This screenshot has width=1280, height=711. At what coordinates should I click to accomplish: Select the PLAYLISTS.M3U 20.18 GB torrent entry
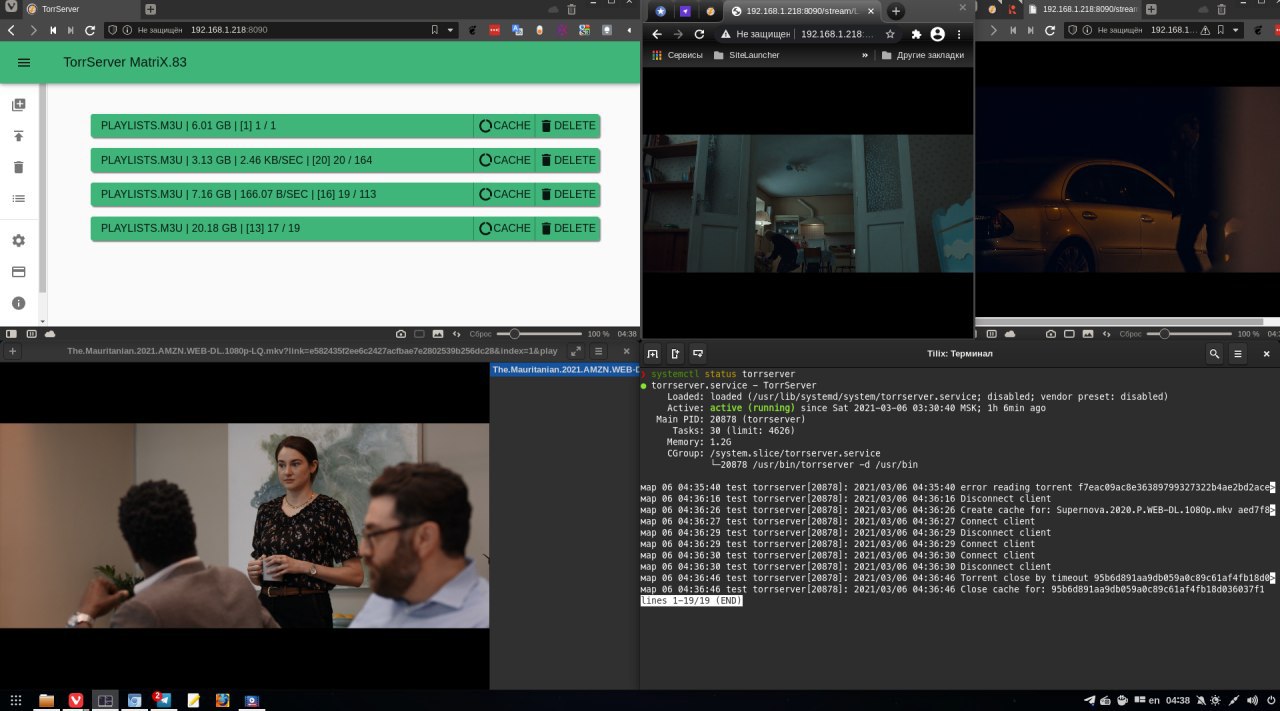[282, 228]
